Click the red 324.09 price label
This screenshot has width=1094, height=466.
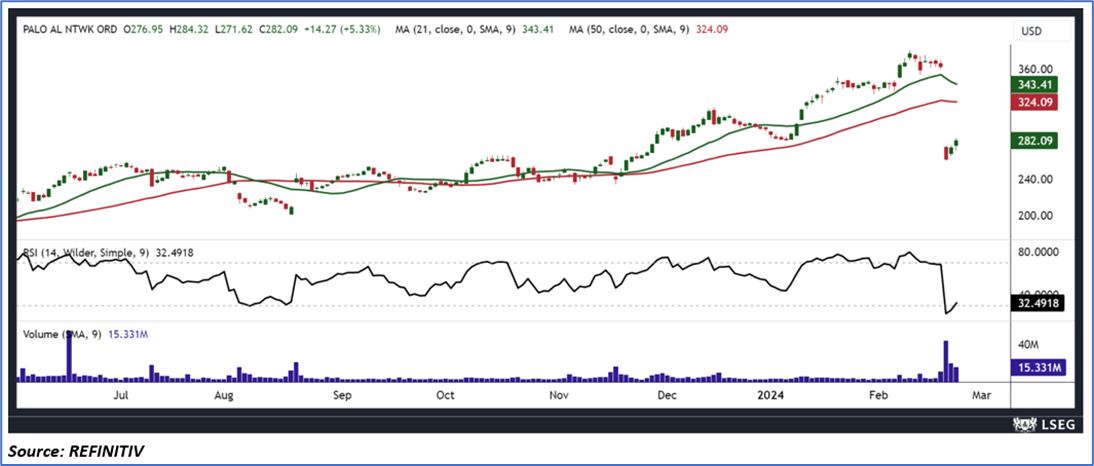tap(1036, 103)
